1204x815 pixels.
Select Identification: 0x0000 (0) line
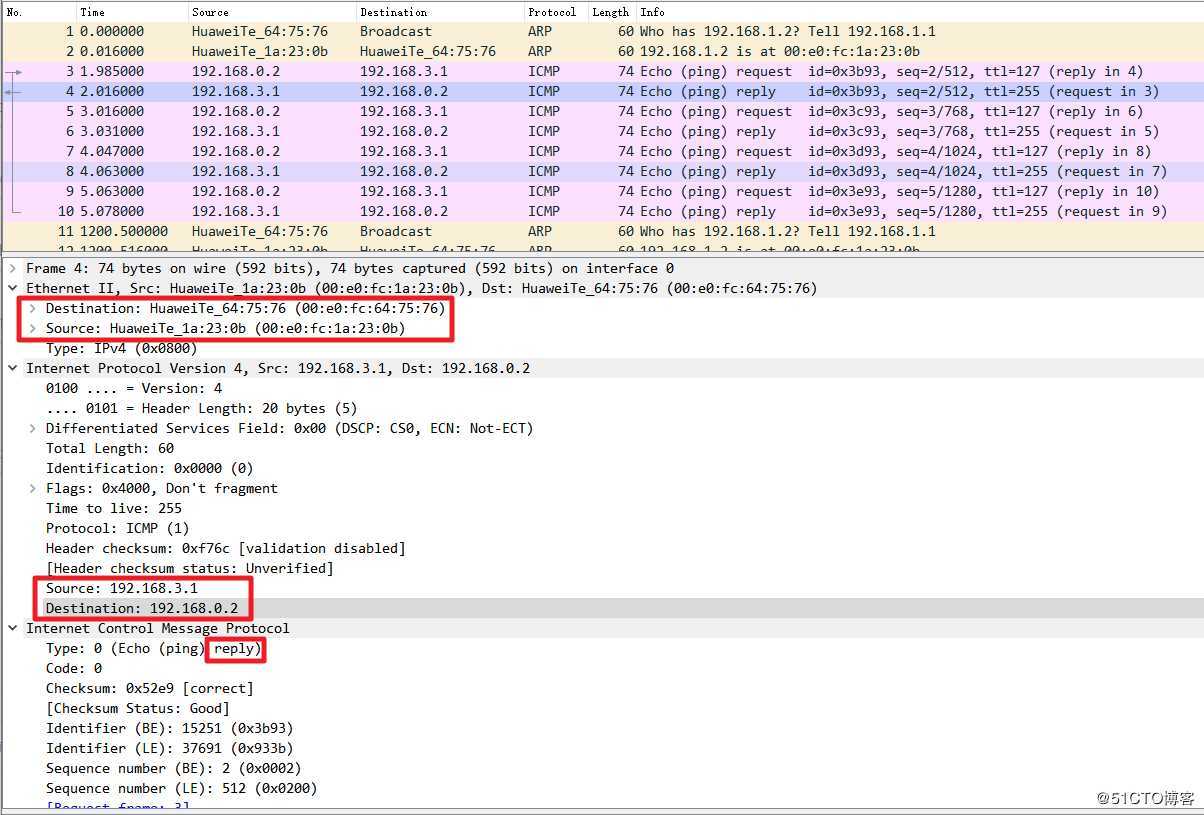point(149,468)
